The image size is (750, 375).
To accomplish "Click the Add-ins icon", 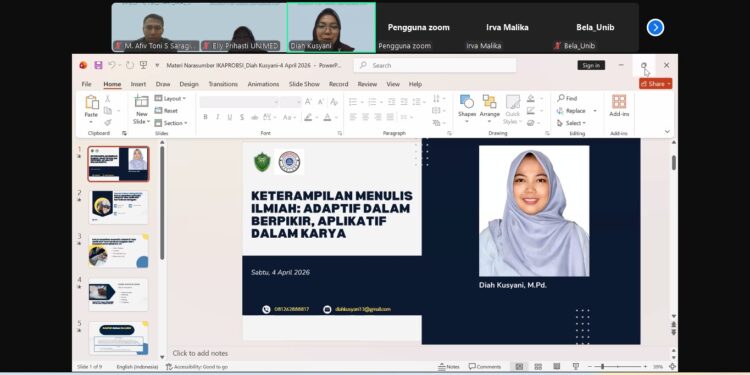I will (619, 106).
